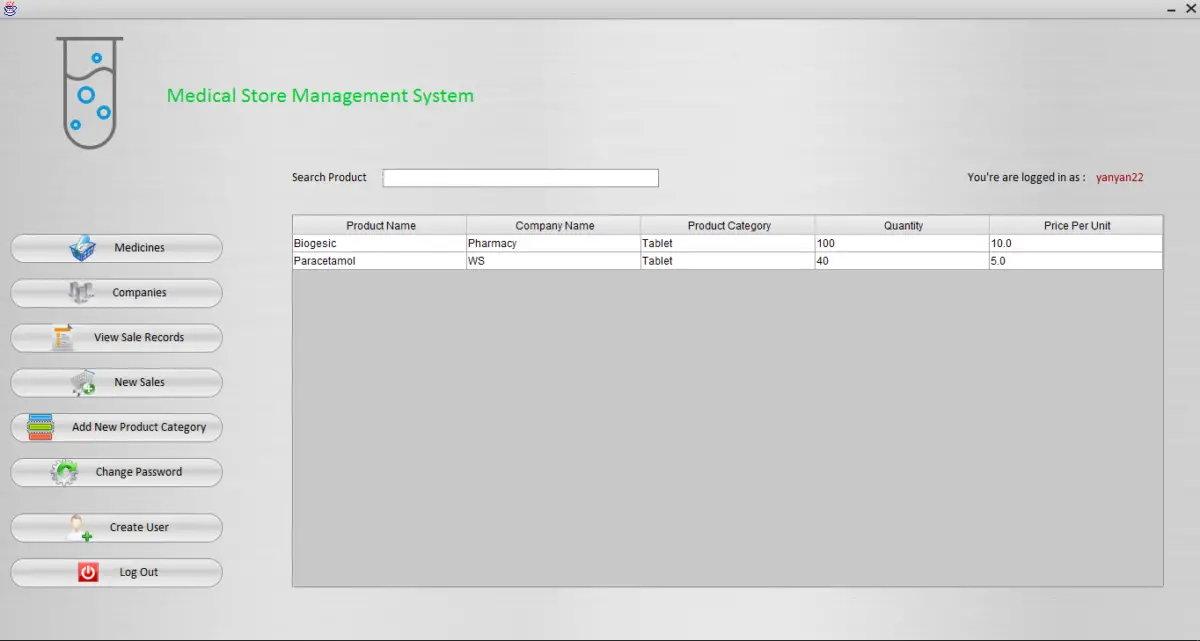Click the application icon in the title bar
1200x641 pixels.
click(x=10, y=8)
